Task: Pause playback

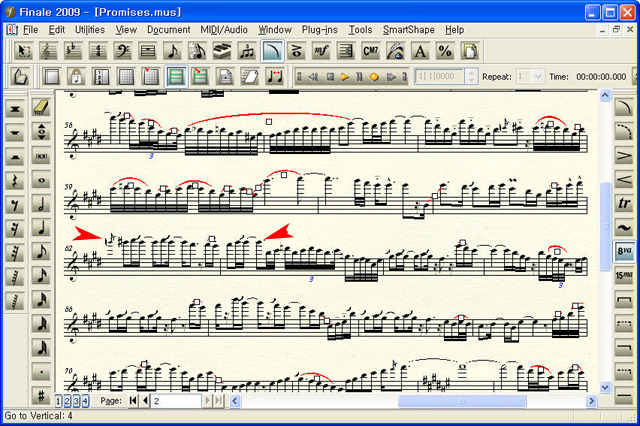Action: [x=359, y=77]
